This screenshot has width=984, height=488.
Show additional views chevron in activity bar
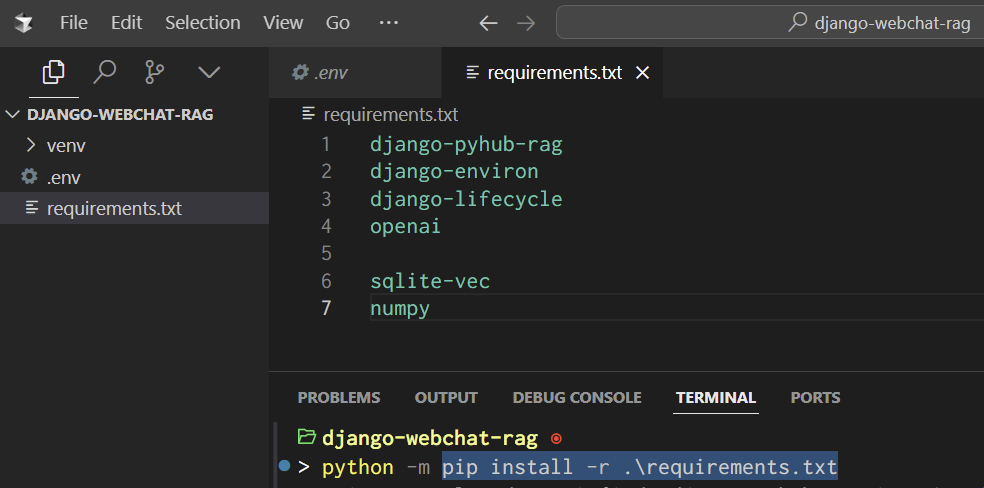click(209, 73)
